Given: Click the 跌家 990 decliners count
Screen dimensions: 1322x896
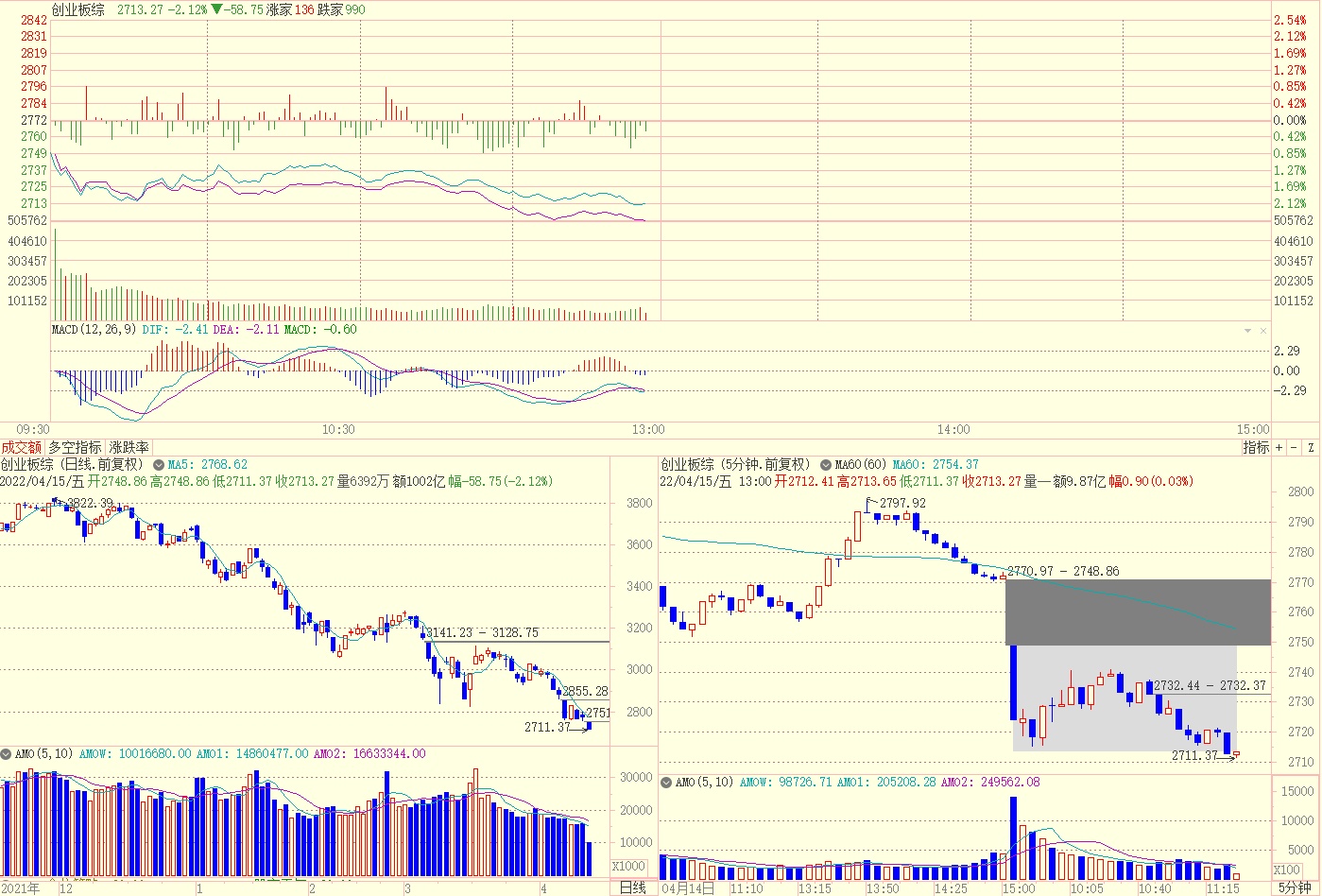Looking at the screenshot, I should coord(342,9).
